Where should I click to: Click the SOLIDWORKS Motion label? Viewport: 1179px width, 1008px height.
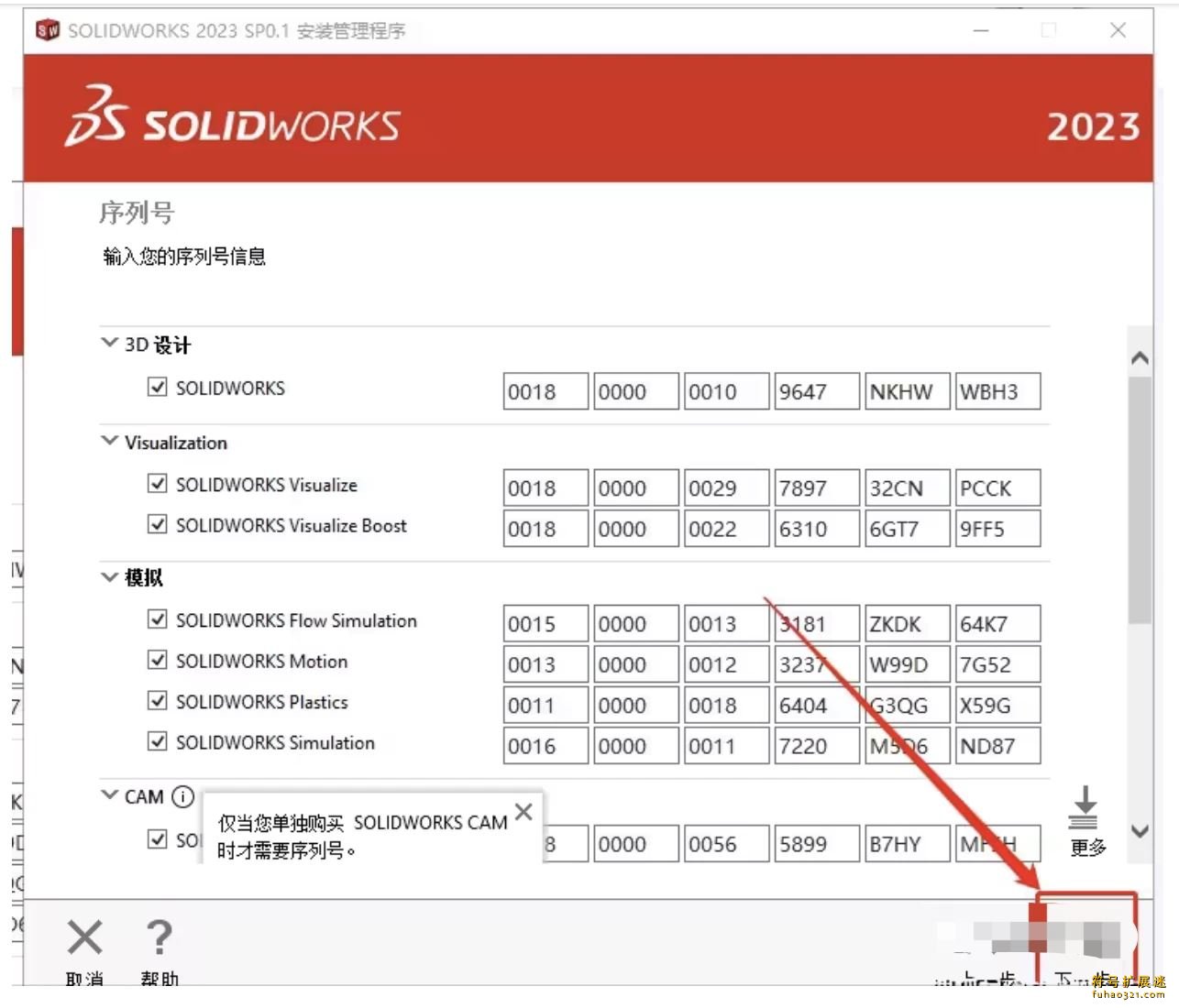point(262,661)
